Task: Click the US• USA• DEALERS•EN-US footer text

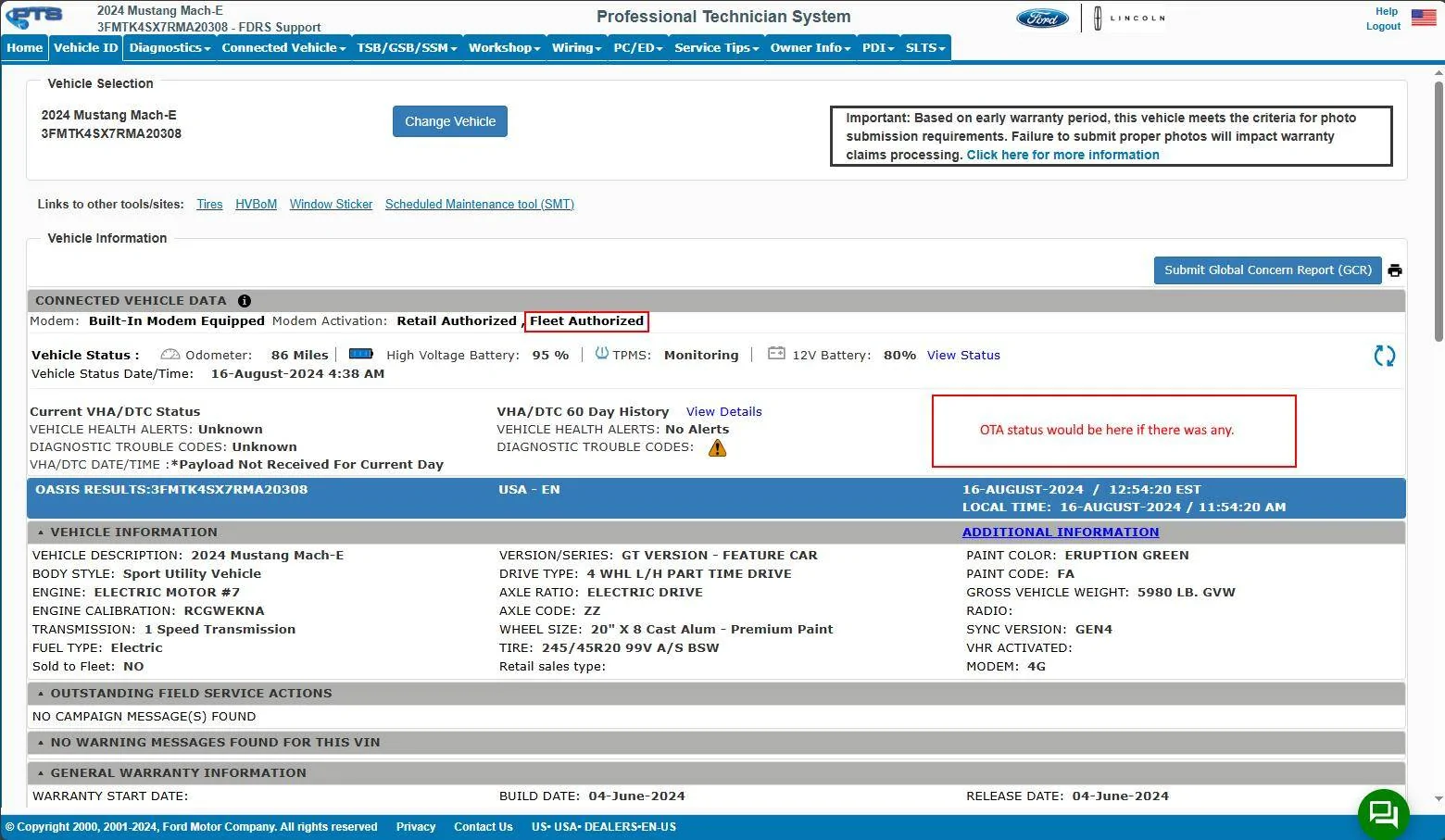Action: pyautogui.click(x=604, y=827)
